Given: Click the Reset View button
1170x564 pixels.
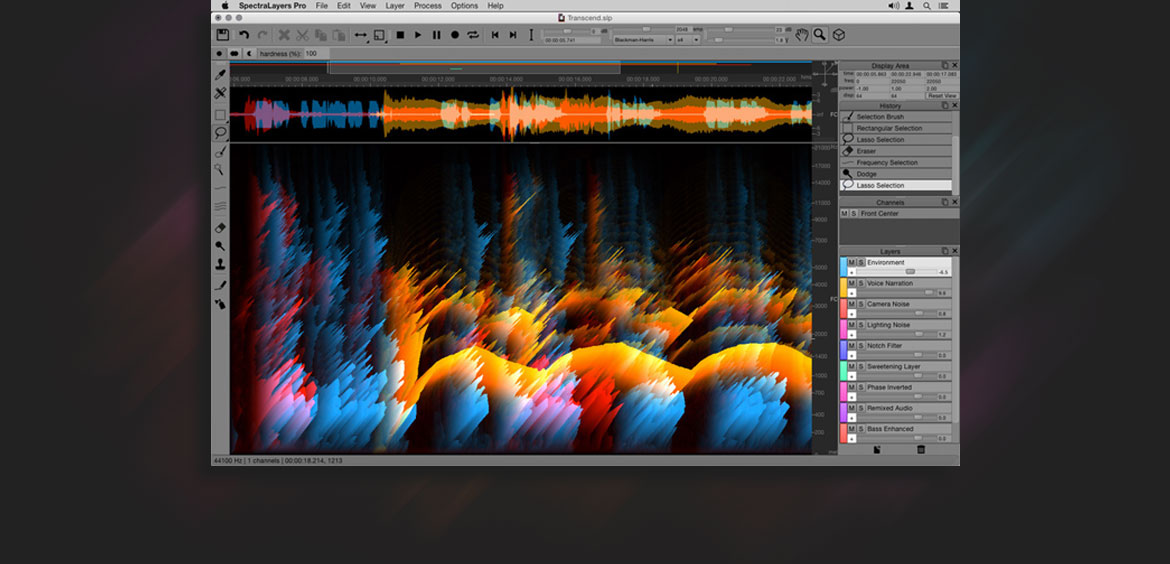Looking at the screenshot, I should pos(941,96).
